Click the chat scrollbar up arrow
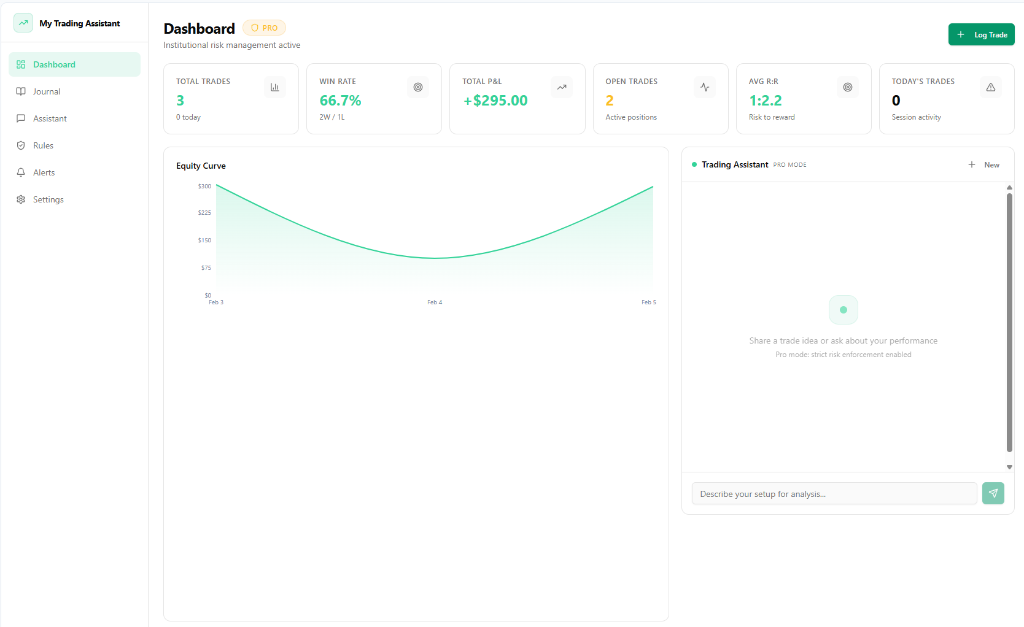The image size is (1024, 627). (1009, 187)
